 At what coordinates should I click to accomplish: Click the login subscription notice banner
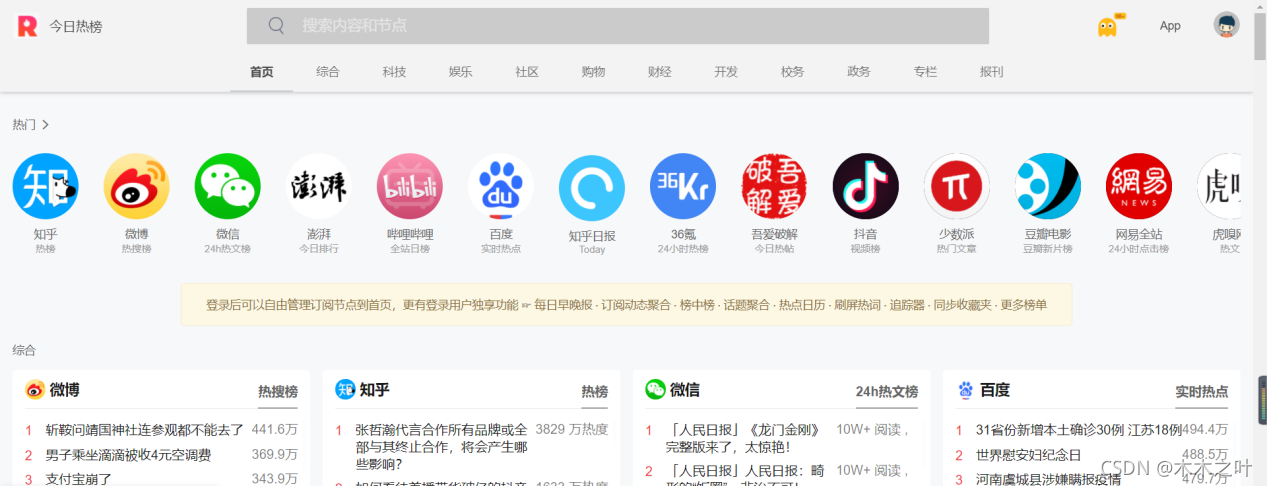pyautogui.click(x=626, y=304)
